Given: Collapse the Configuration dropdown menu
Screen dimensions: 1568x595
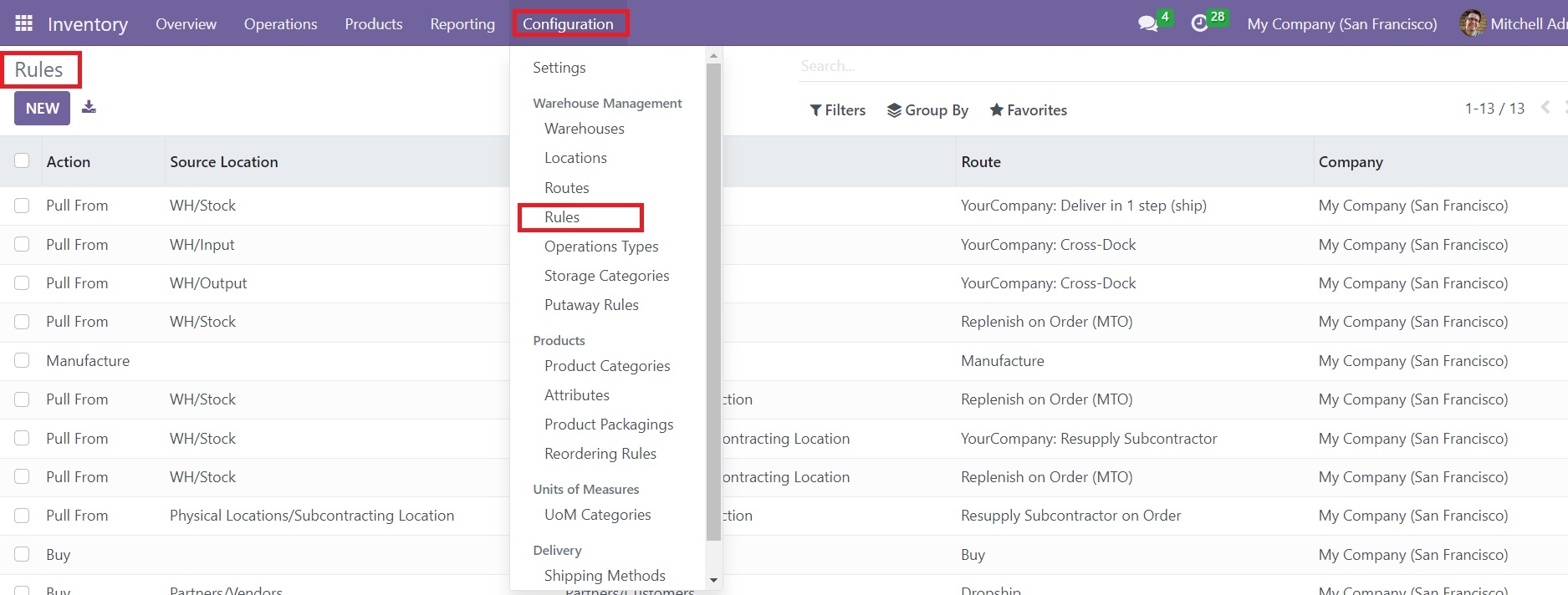Looking at the screenshot, I should (x=569, y=23).
